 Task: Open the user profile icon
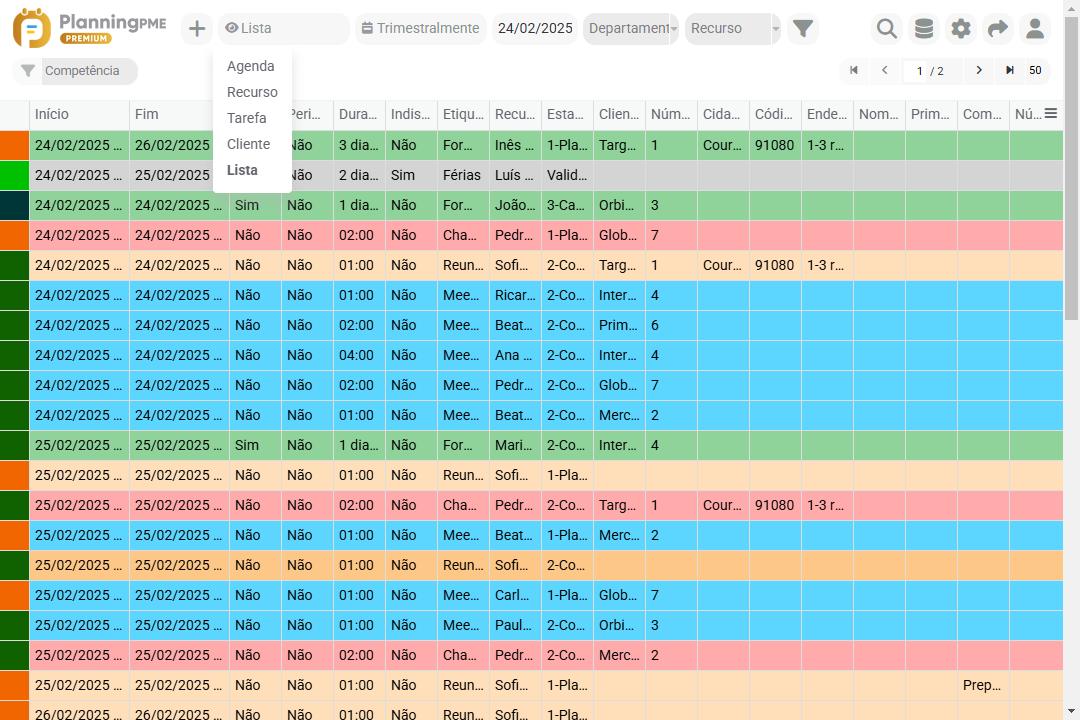[1035, 28]
